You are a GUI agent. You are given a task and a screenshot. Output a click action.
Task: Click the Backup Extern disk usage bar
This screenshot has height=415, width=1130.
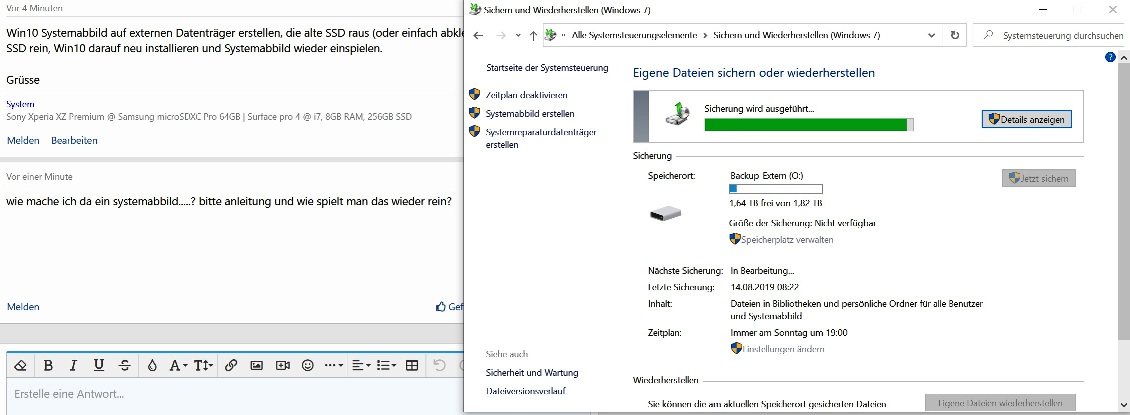coord(775,189)
